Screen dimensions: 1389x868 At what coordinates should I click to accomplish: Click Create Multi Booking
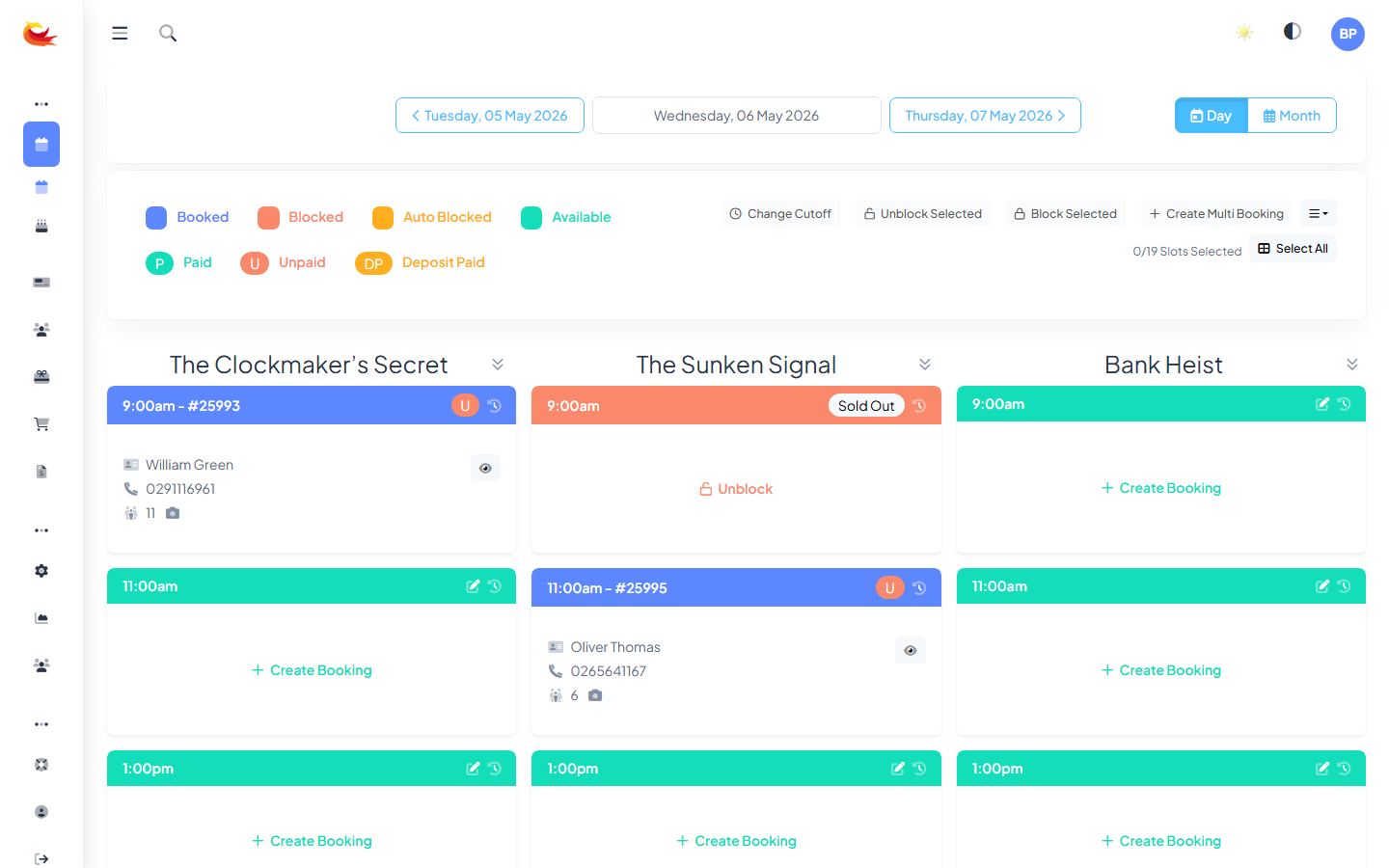pos(1216,214)
